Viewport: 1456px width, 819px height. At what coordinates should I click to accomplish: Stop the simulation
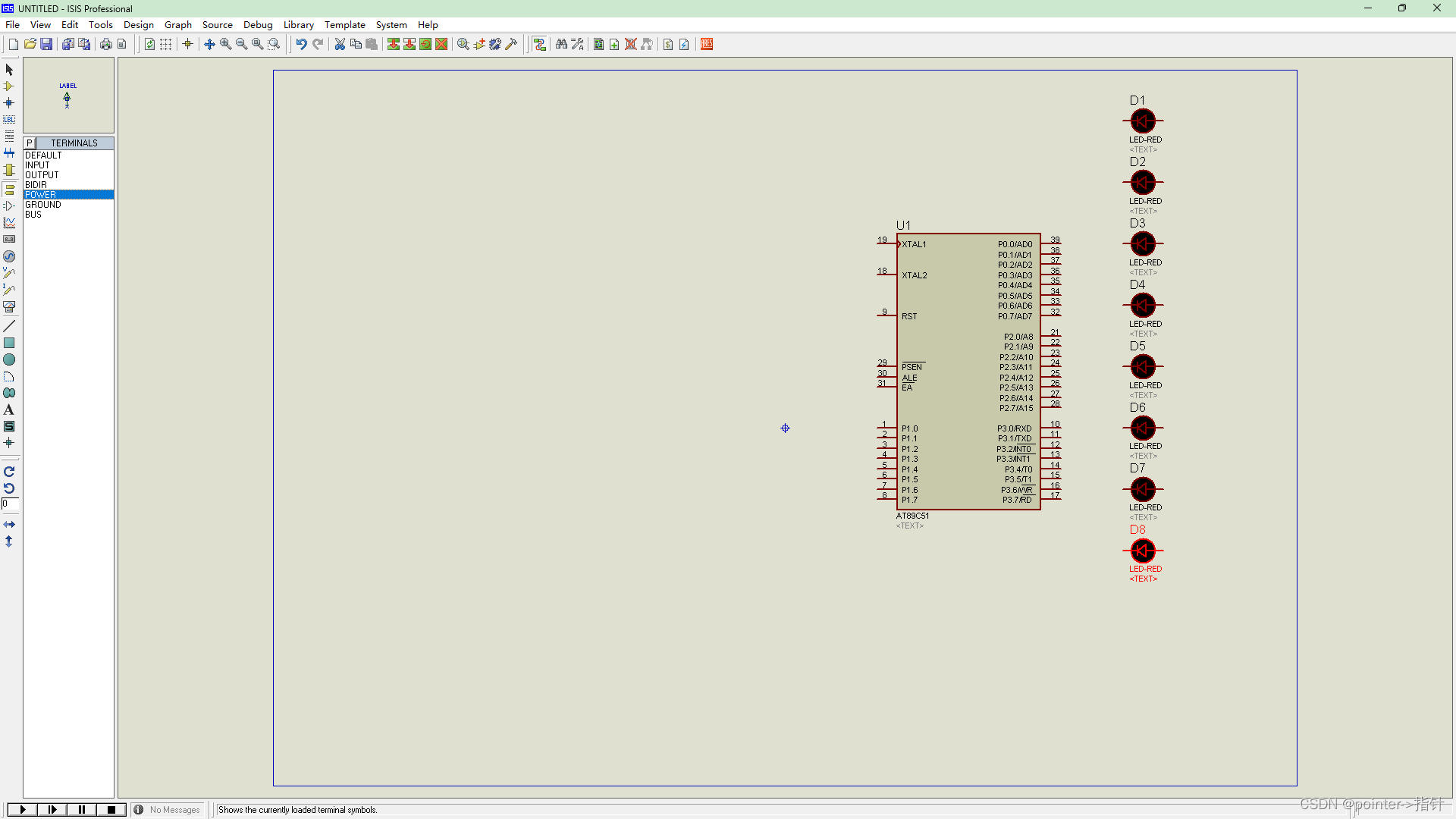(x=111, y=810)
